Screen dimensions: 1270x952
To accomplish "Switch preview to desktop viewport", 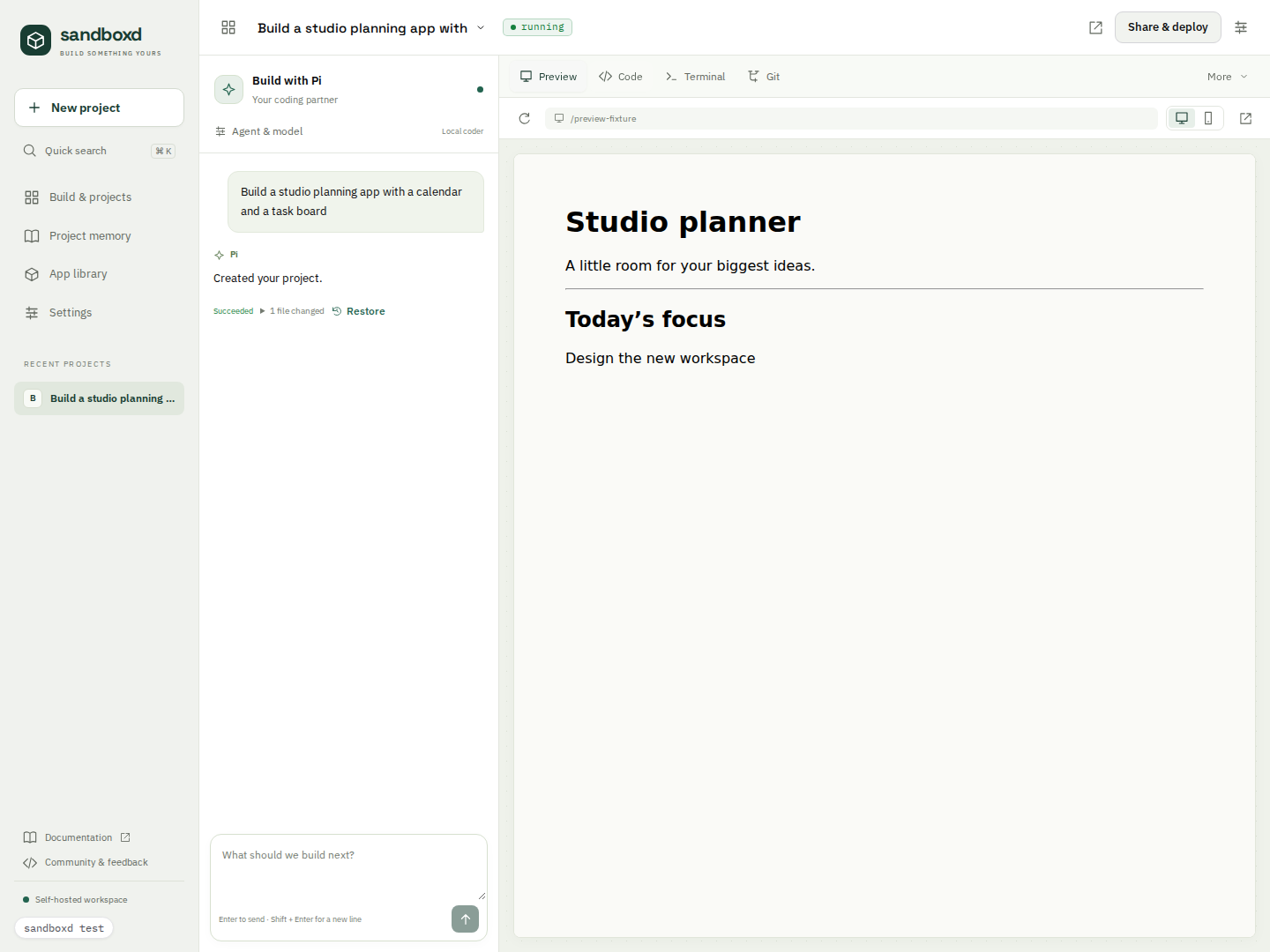I will 1182,118.
